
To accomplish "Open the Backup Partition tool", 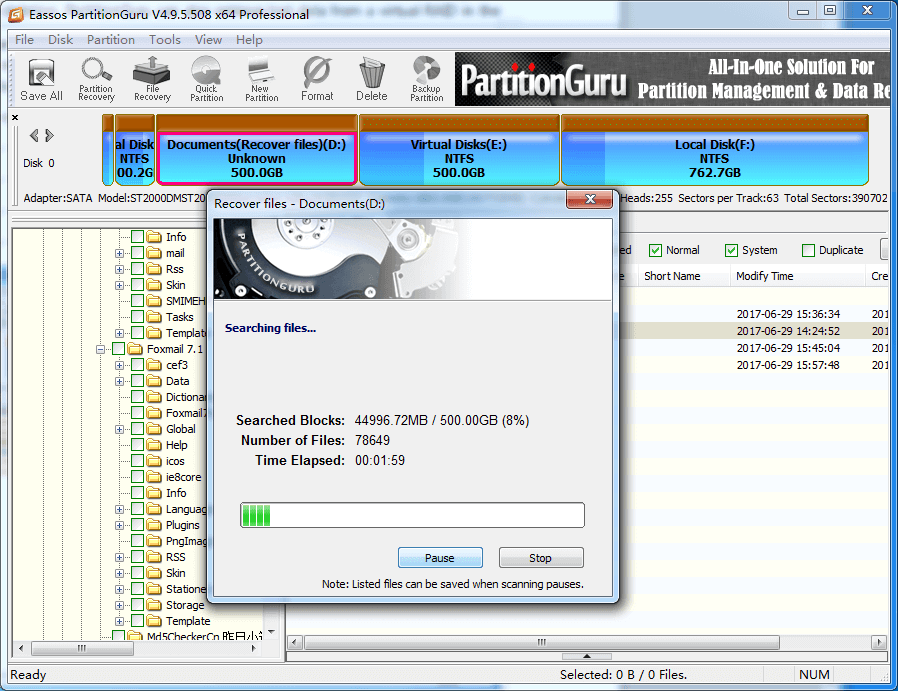I will click(427, 80).
